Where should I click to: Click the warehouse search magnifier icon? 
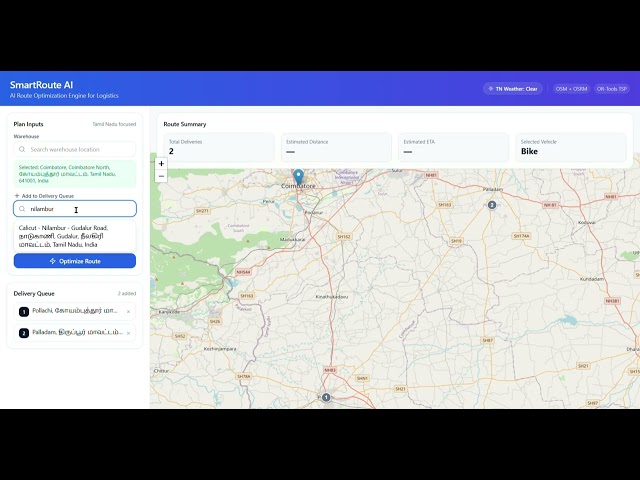[22, 149]
